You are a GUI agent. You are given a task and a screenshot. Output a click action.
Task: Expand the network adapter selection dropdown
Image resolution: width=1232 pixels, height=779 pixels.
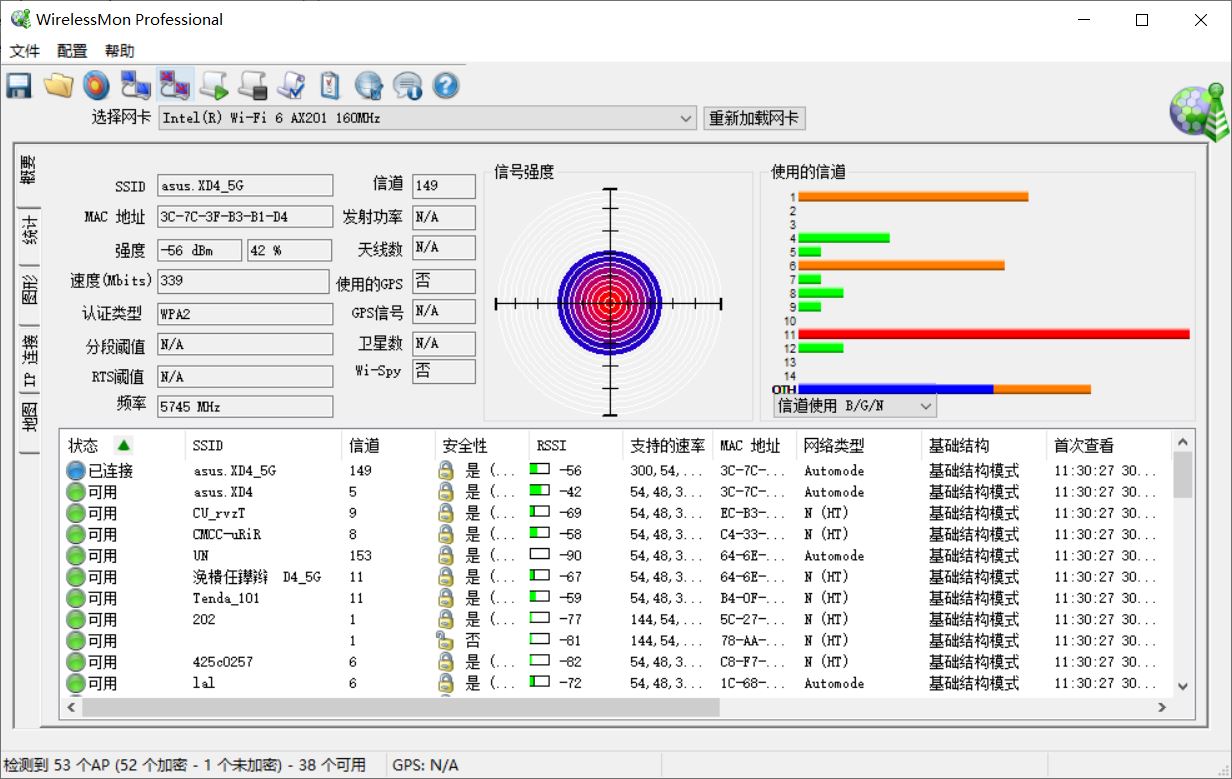click(686, 118)
